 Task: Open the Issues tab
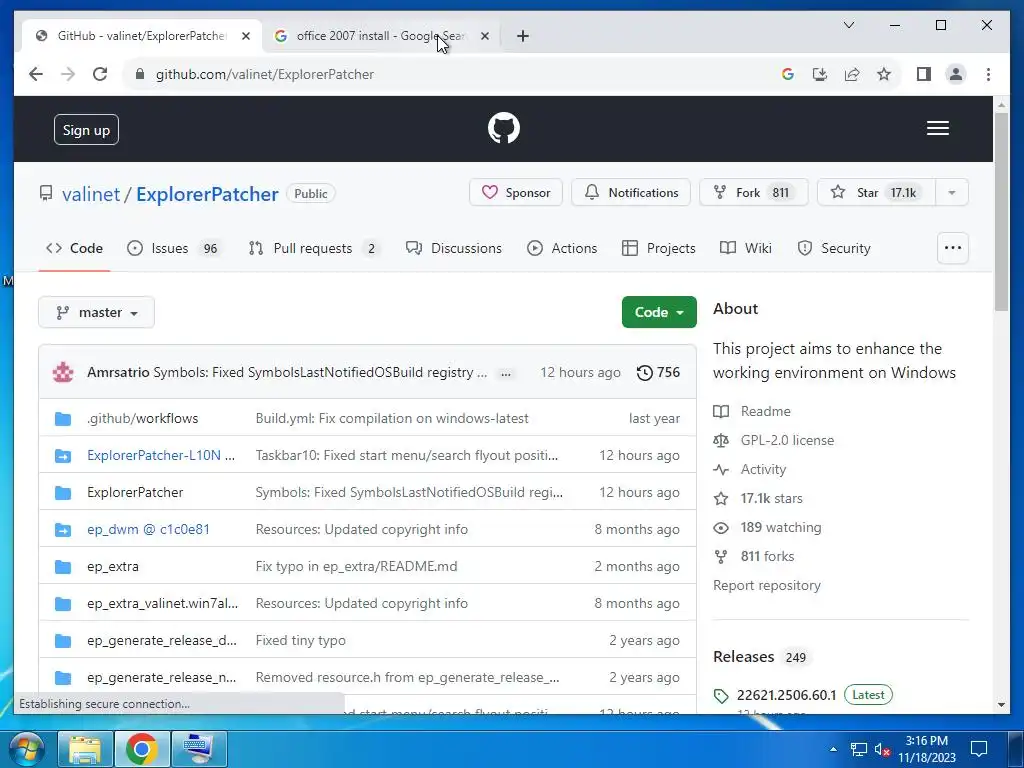(x=174, y=248)
